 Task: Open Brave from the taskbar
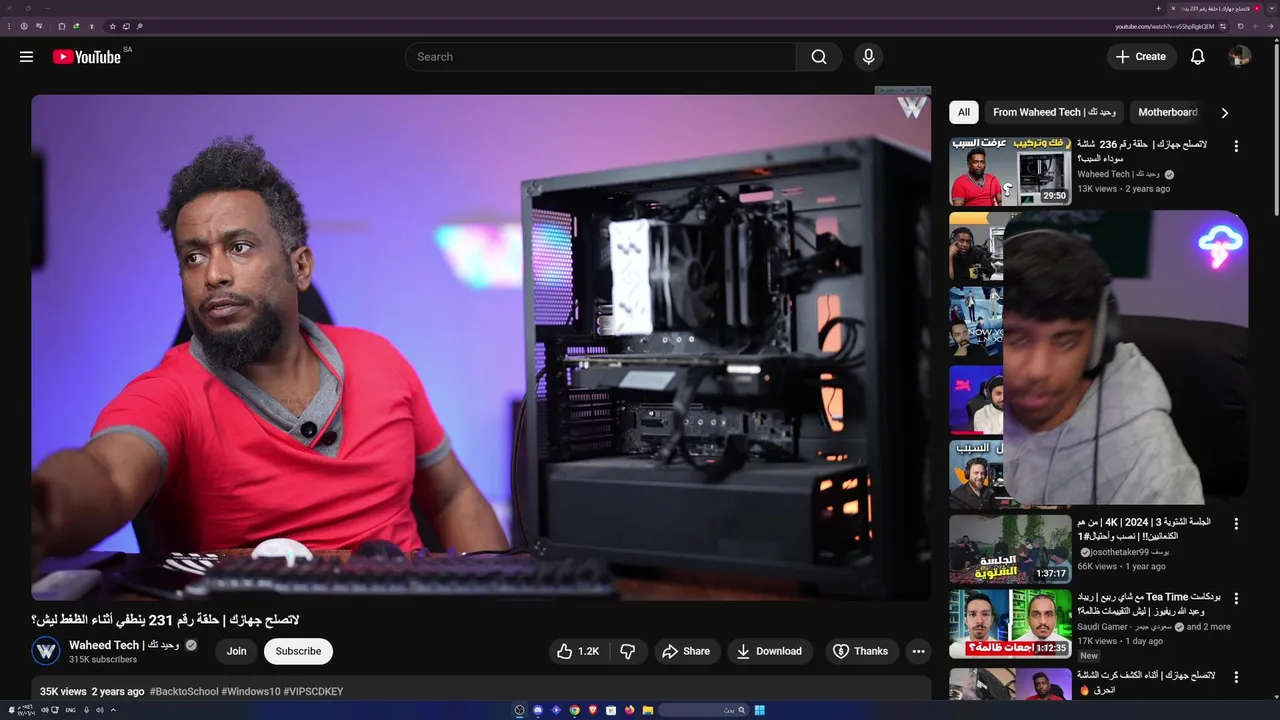pyautogui.click(x=593, y=710)
